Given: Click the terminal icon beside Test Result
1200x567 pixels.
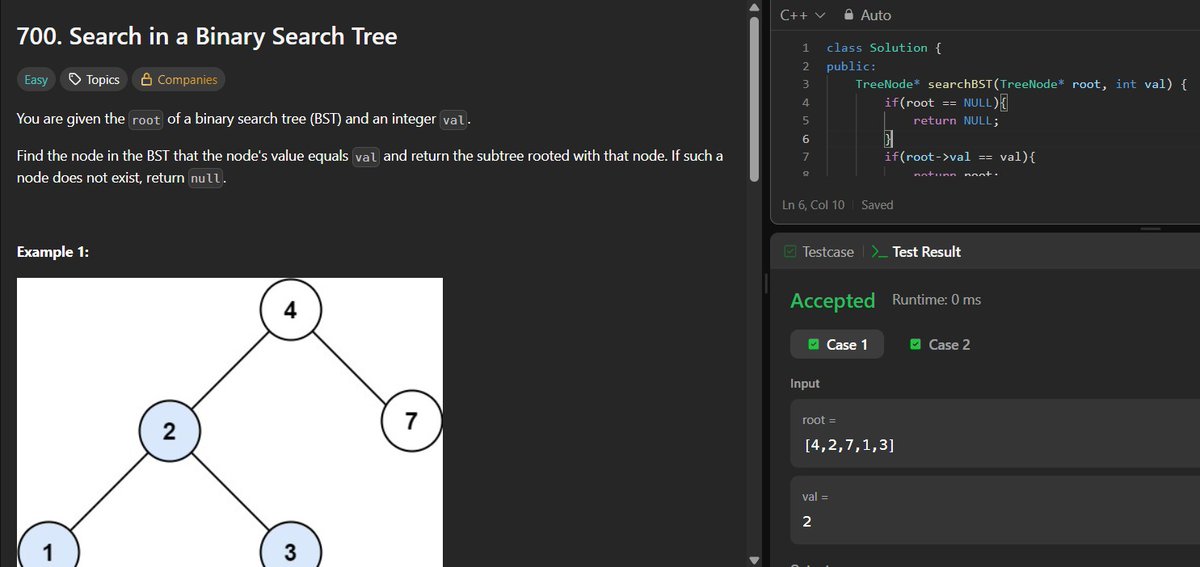Looking at the screenshot, I should coord(879,252).
